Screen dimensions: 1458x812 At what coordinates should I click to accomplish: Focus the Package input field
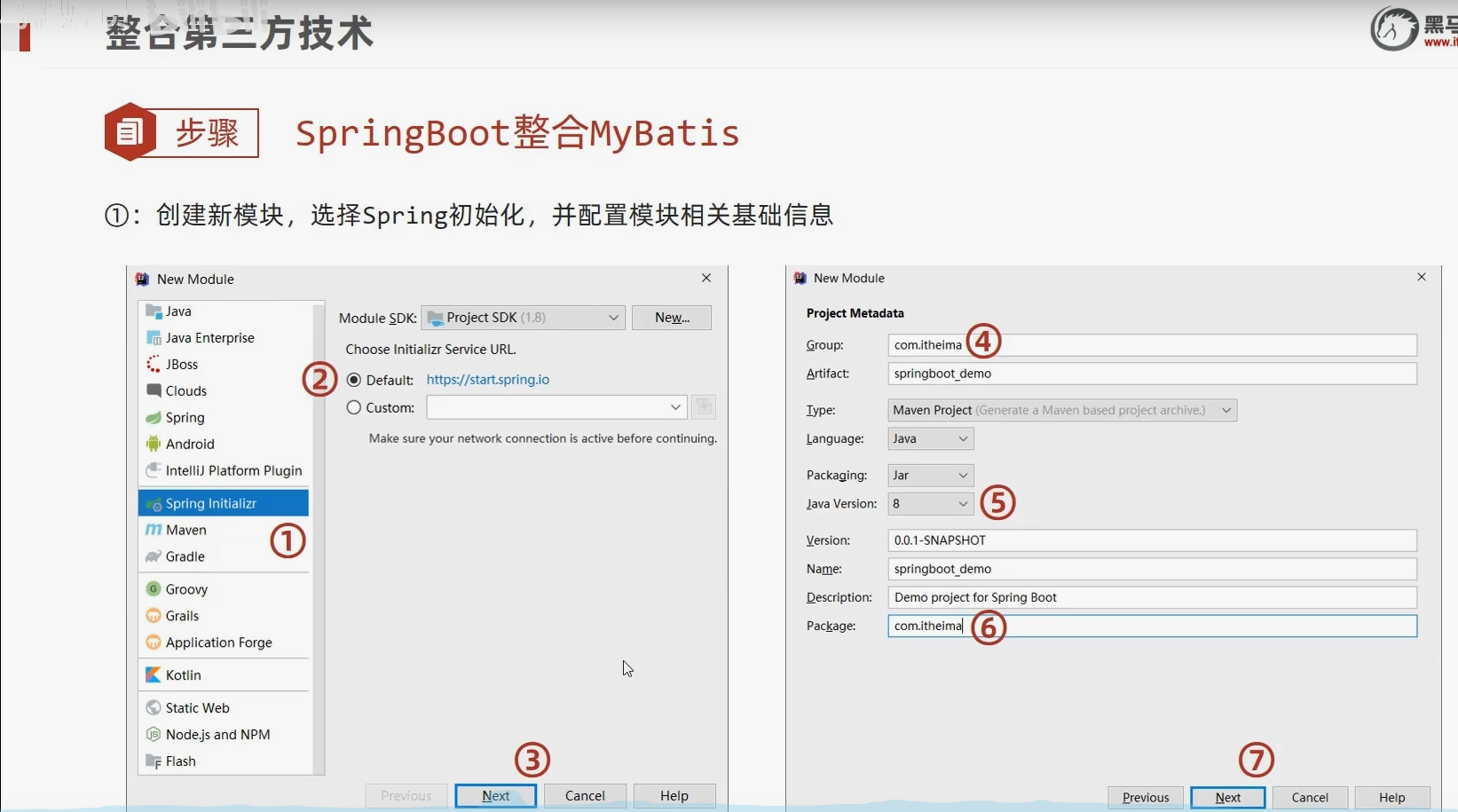point(1153,626)
